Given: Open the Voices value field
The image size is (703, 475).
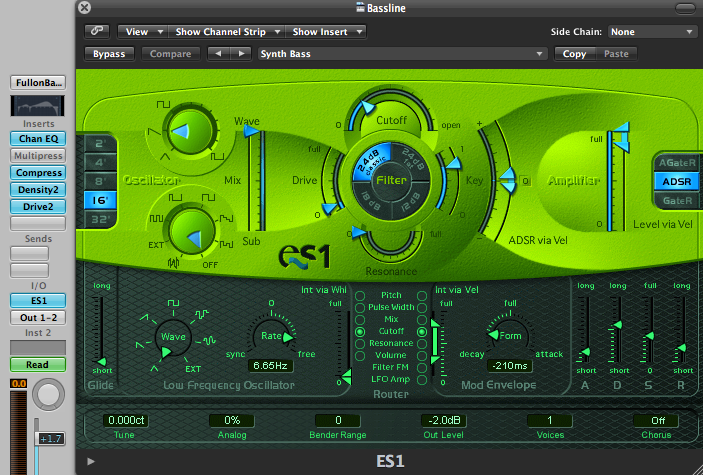Looking at the screenshot, I should 550,421.
